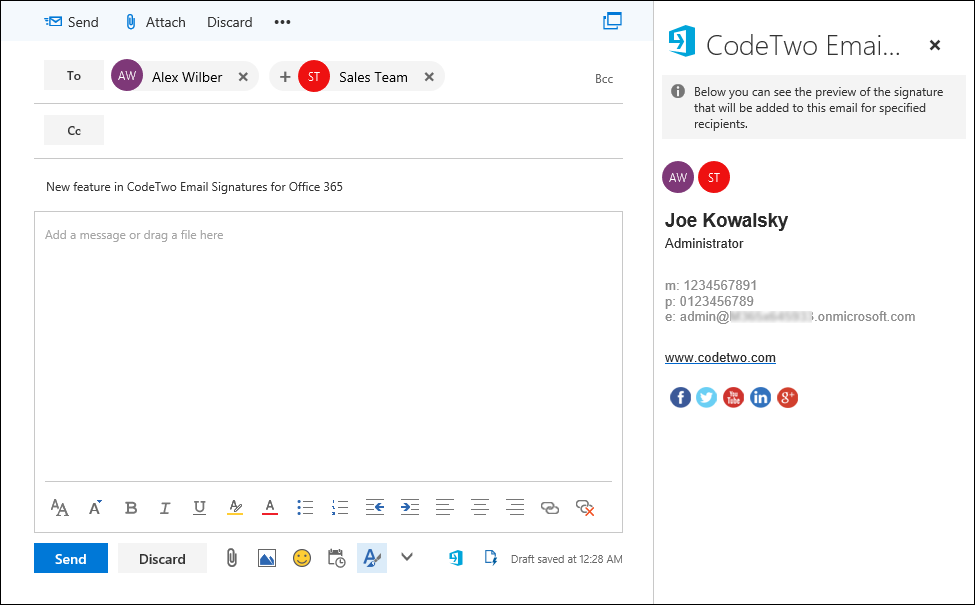Open the CodeTwo signature preview add-in
The height and width of the screenshot is (605, 975).
456,558
